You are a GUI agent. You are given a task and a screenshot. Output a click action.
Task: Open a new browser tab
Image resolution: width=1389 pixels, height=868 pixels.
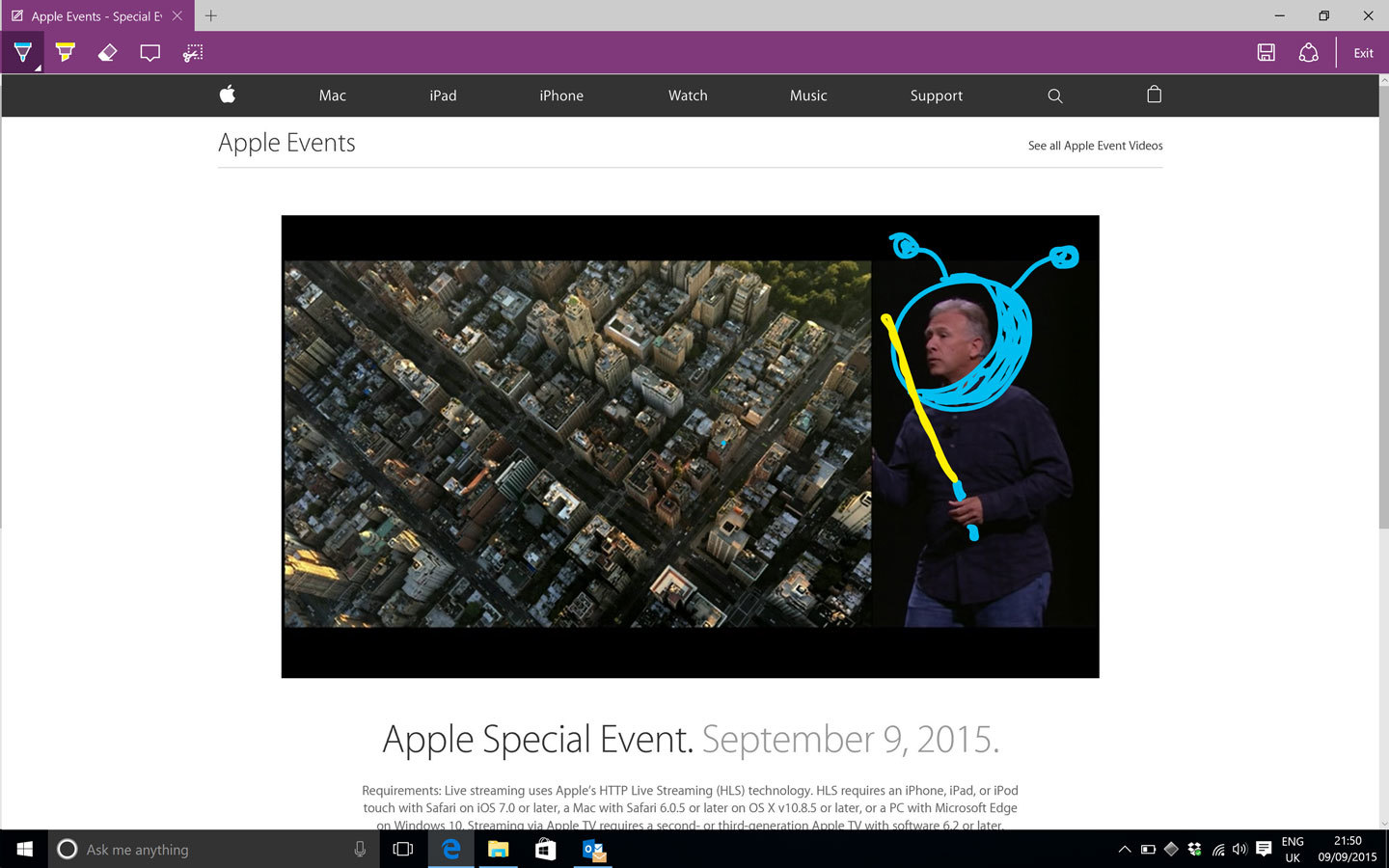coord(211,15)
